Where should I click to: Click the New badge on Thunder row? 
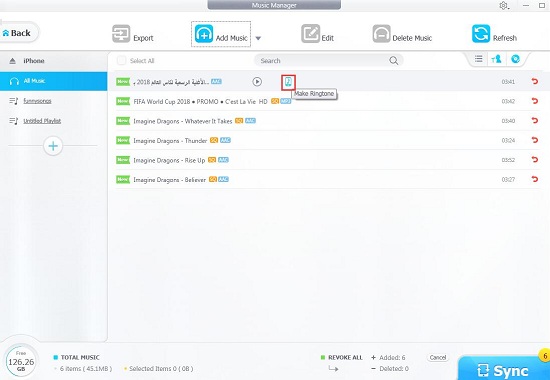point(123,140)
